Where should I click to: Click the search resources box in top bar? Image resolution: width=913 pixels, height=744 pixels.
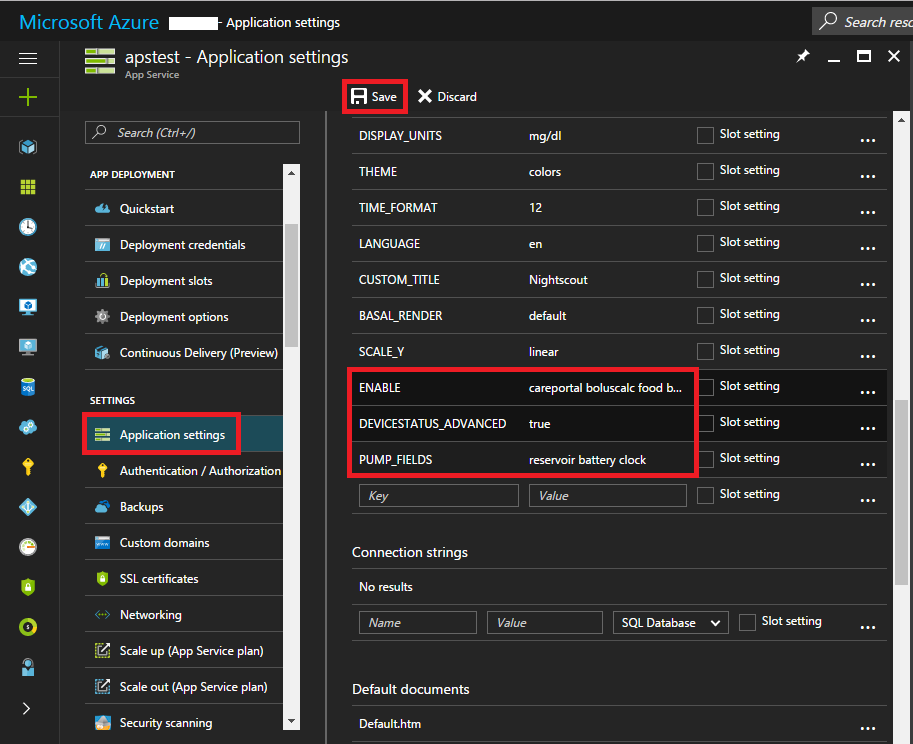tap(862, 22)
